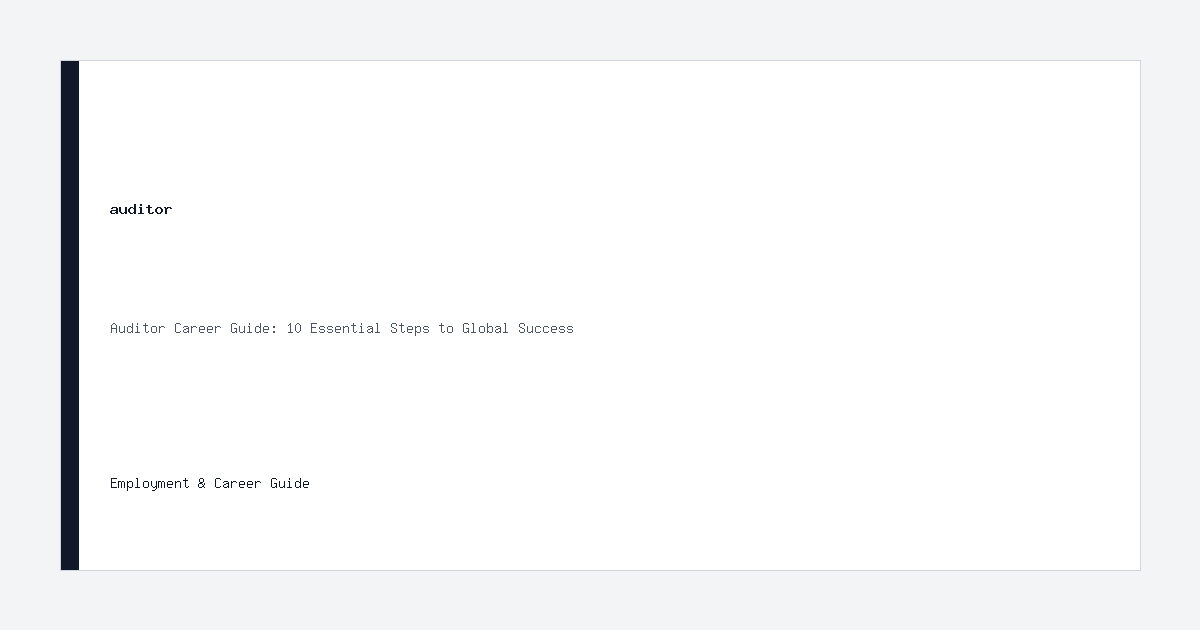Image resolution: width=1200 pixels, height=630 pixels.
Task: Click the word "Employment" in the category
Action: click(150, 483)
